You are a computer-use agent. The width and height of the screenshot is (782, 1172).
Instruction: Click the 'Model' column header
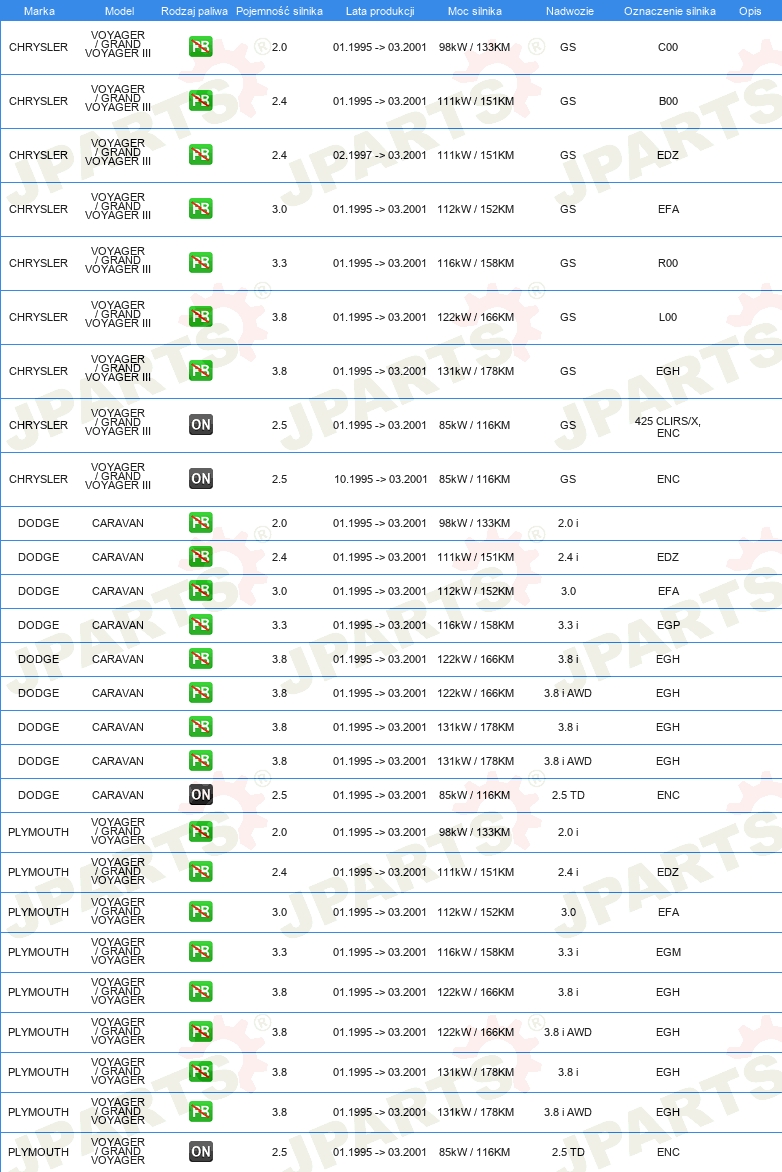point(120,11)
